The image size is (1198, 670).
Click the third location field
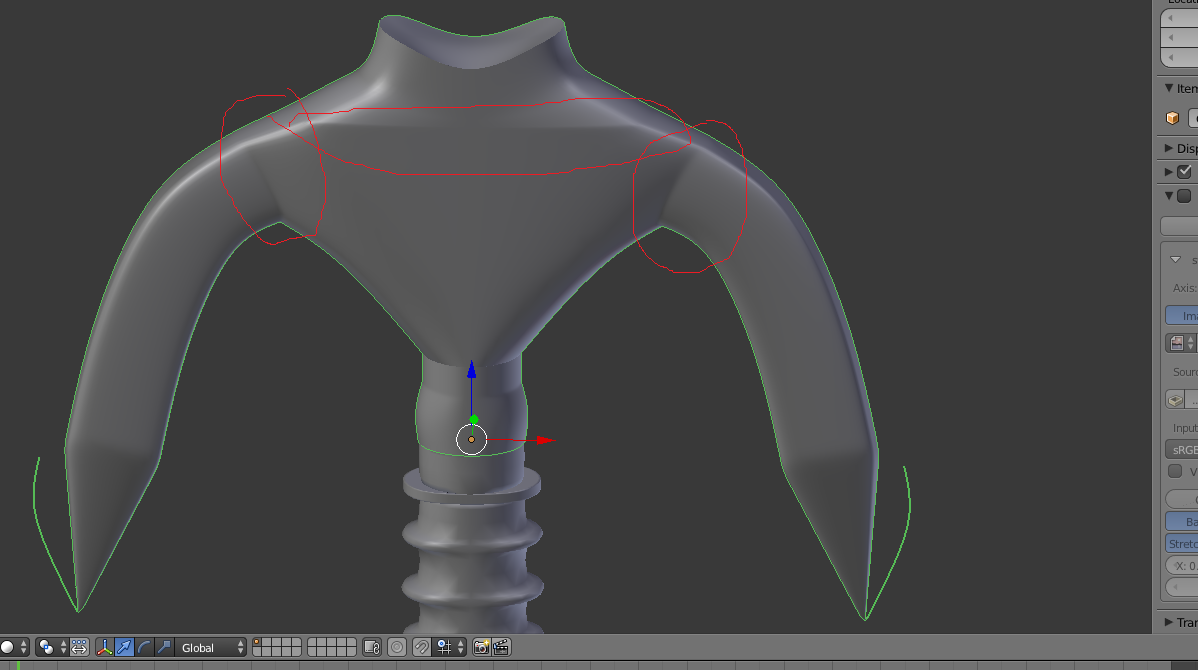click(x=1179, y=57)
